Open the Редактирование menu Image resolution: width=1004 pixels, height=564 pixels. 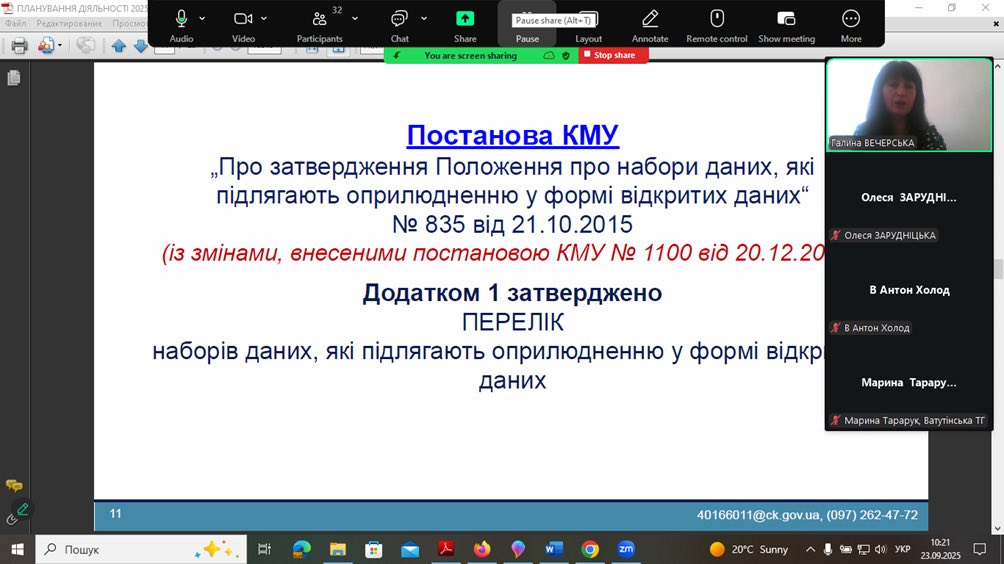point(69,23)
